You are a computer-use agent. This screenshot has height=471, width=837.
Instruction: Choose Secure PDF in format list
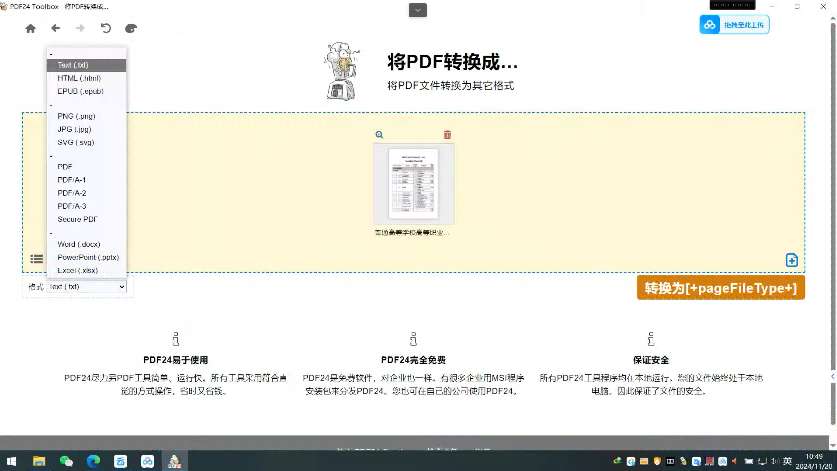click(x=86, y=219)
